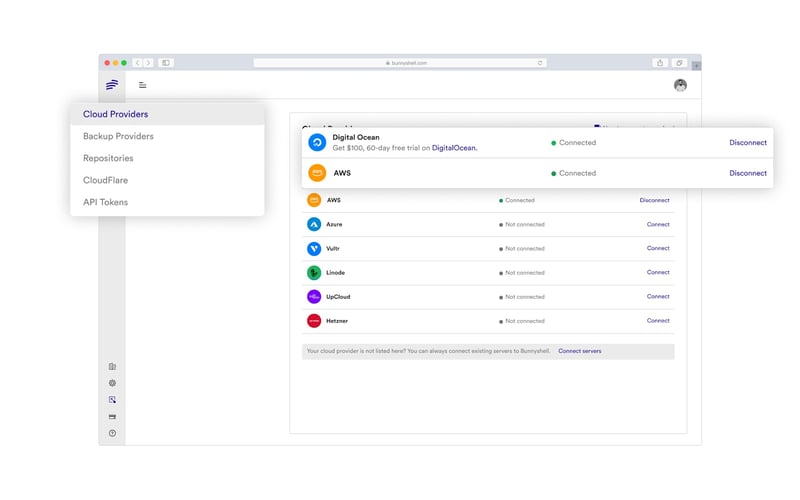
Task: Click AWS logo in enlarged card
Action: (x=317, y=173)
